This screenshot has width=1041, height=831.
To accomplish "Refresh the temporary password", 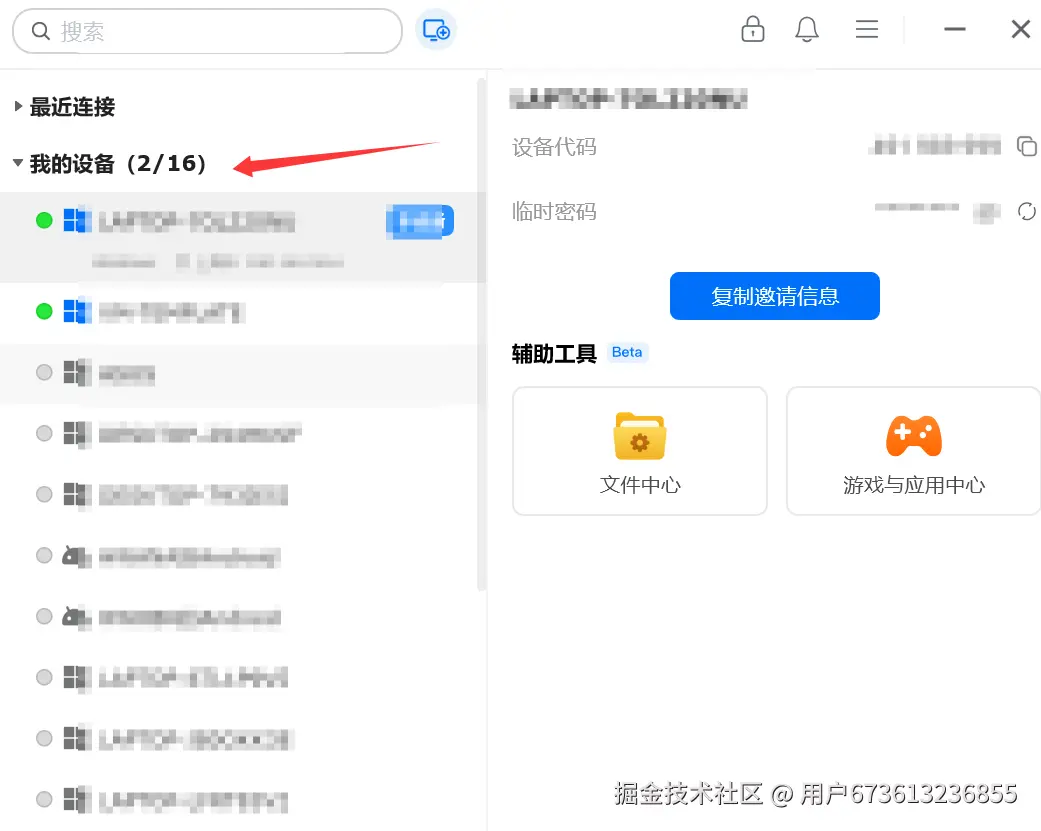I will [x=1026, y=211].
